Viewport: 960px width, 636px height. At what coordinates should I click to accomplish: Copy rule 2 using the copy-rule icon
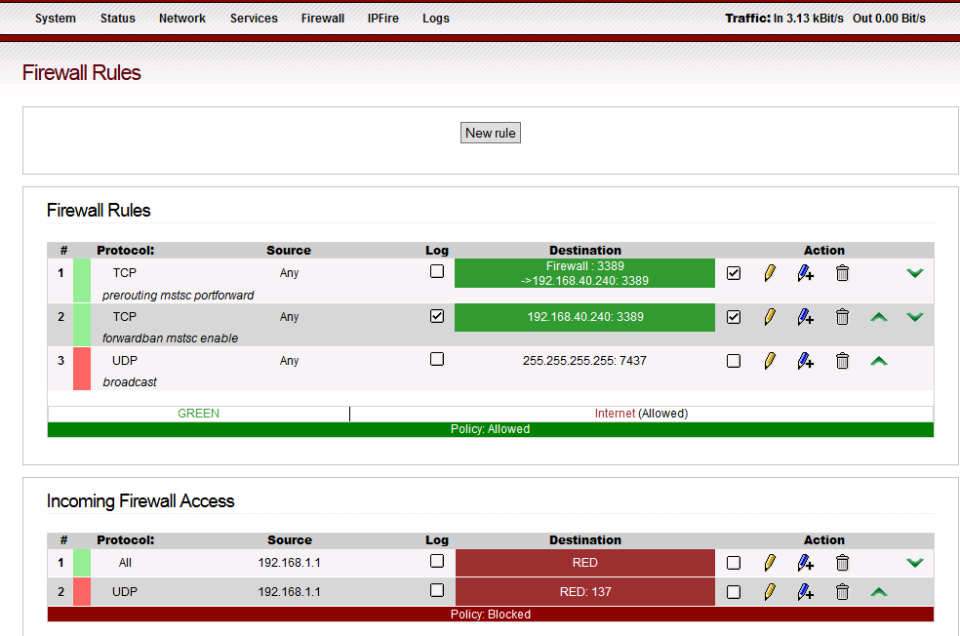[x=805, y=317]
